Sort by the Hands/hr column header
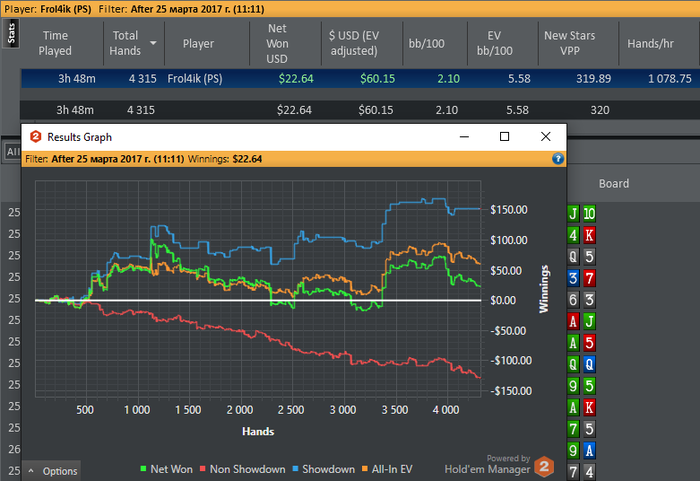700x481 pixels. (x=650, y=43)
